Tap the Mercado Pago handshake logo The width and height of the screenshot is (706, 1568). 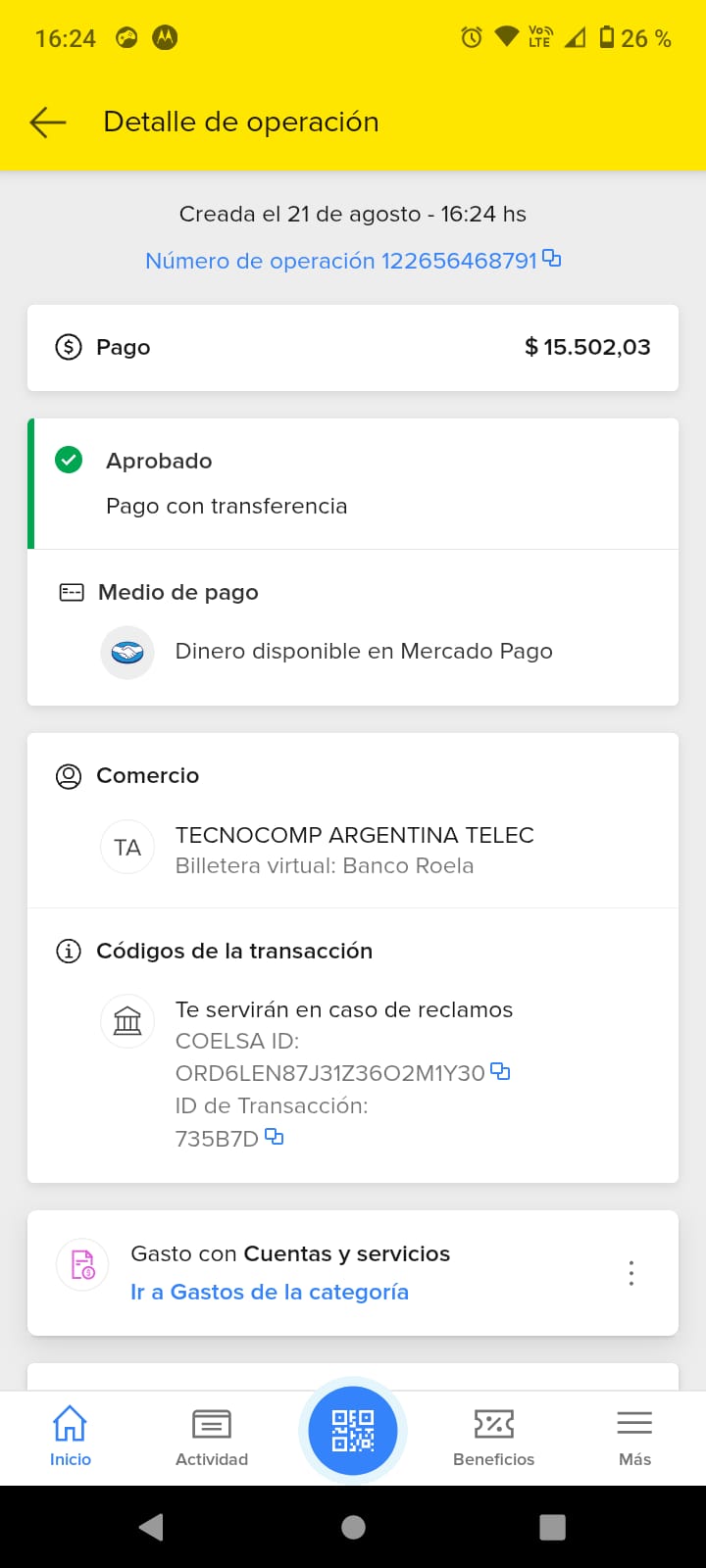pos(127,652)
